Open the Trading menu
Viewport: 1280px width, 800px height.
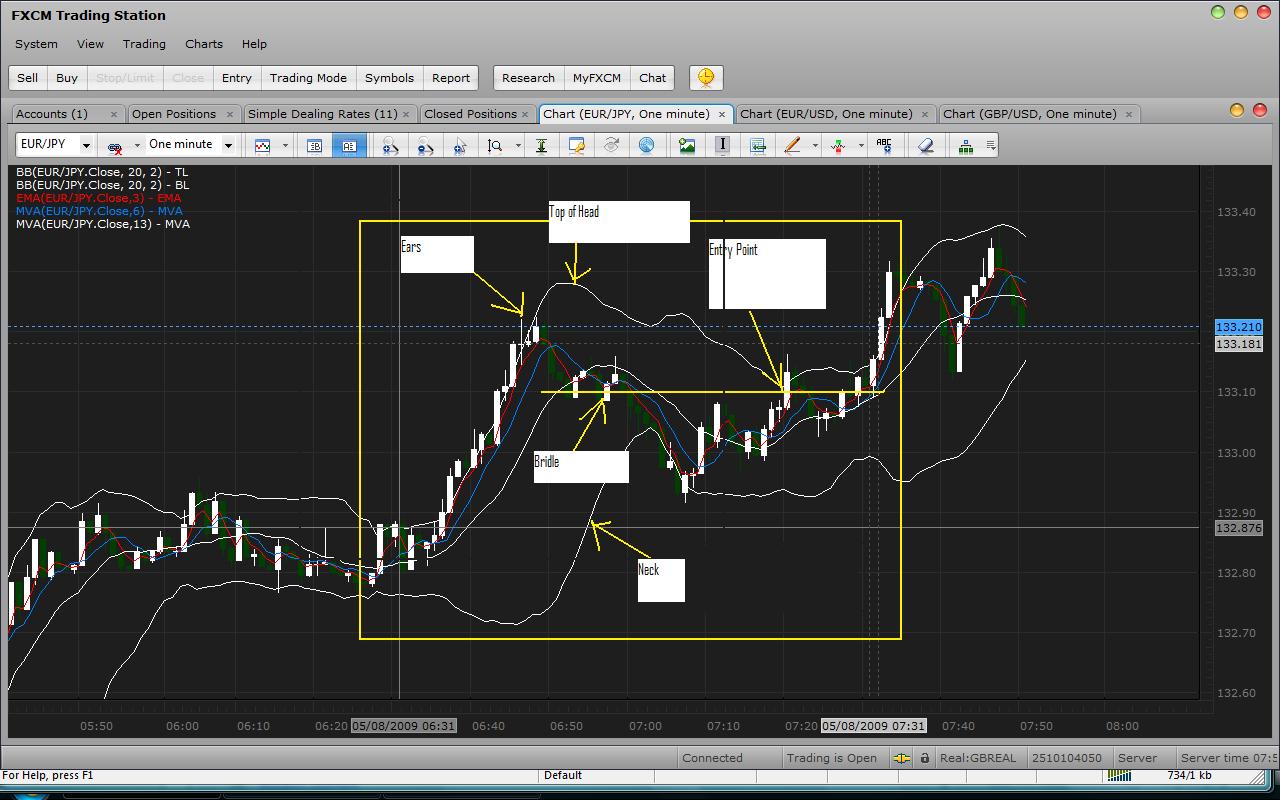point(144,44)
